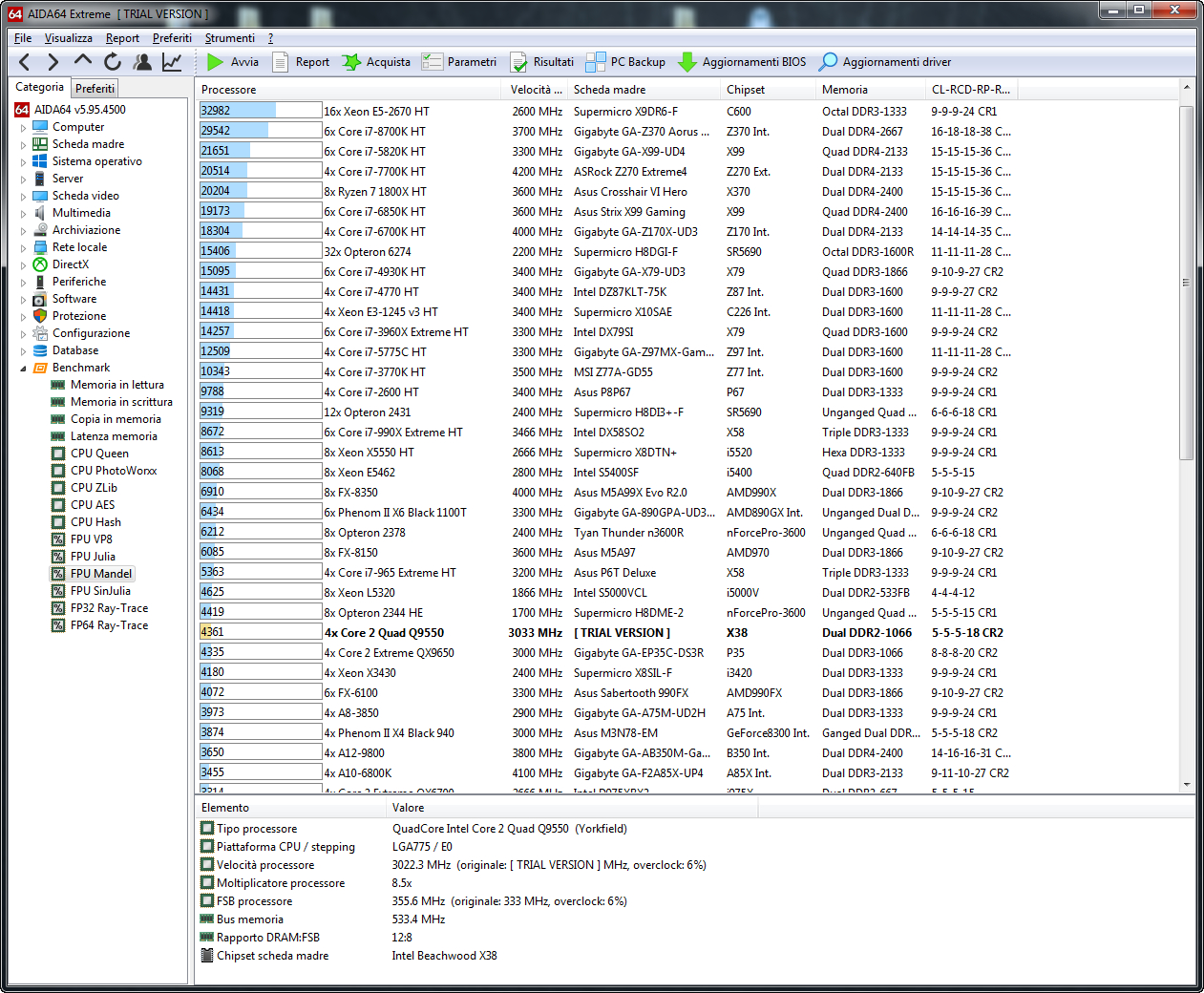The height and width of the screenshot is (993, 1204).
Task: Open the graph chart toolbar icon
Action: pos(172,62)
